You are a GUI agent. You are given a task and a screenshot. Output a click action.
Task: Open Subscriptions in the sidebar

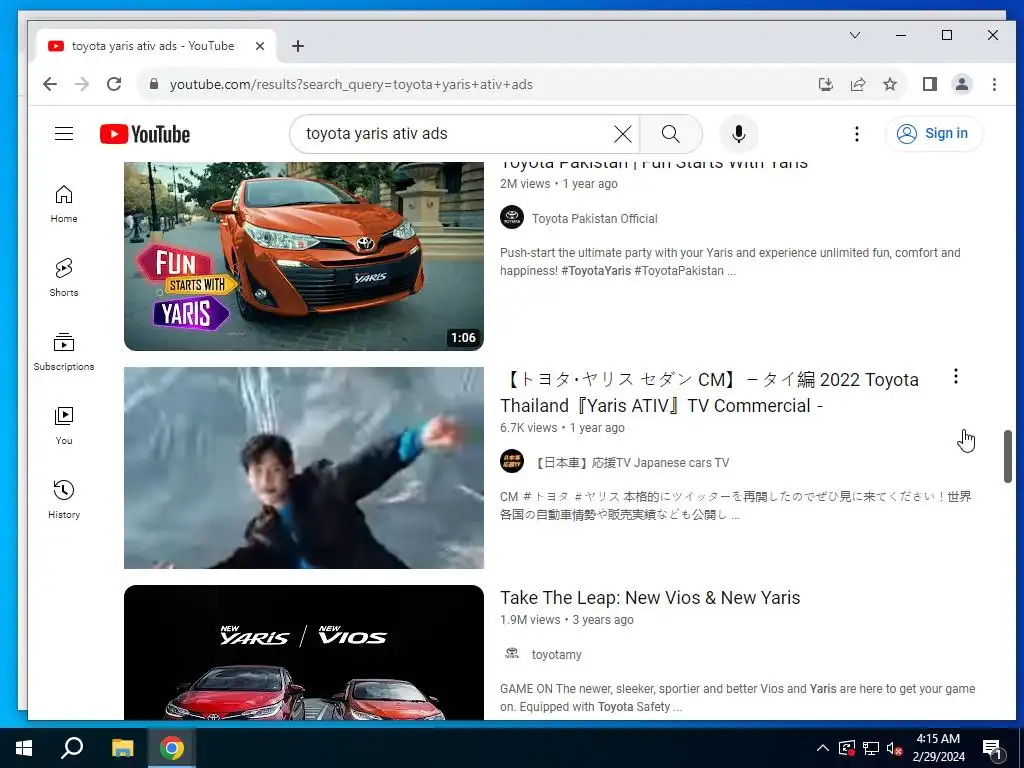point(64,351)
